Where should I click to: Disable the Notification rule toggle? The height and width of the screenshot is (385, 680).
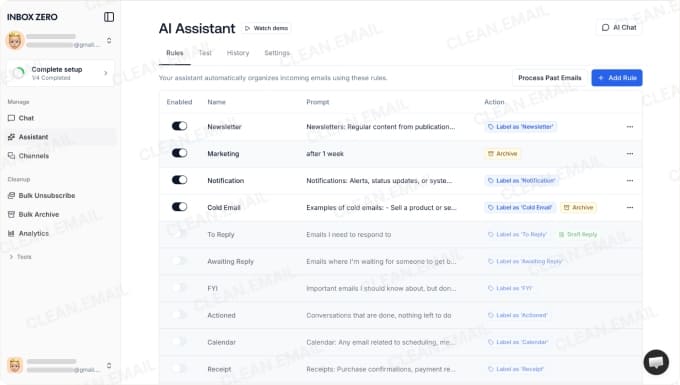coord(179,179)
